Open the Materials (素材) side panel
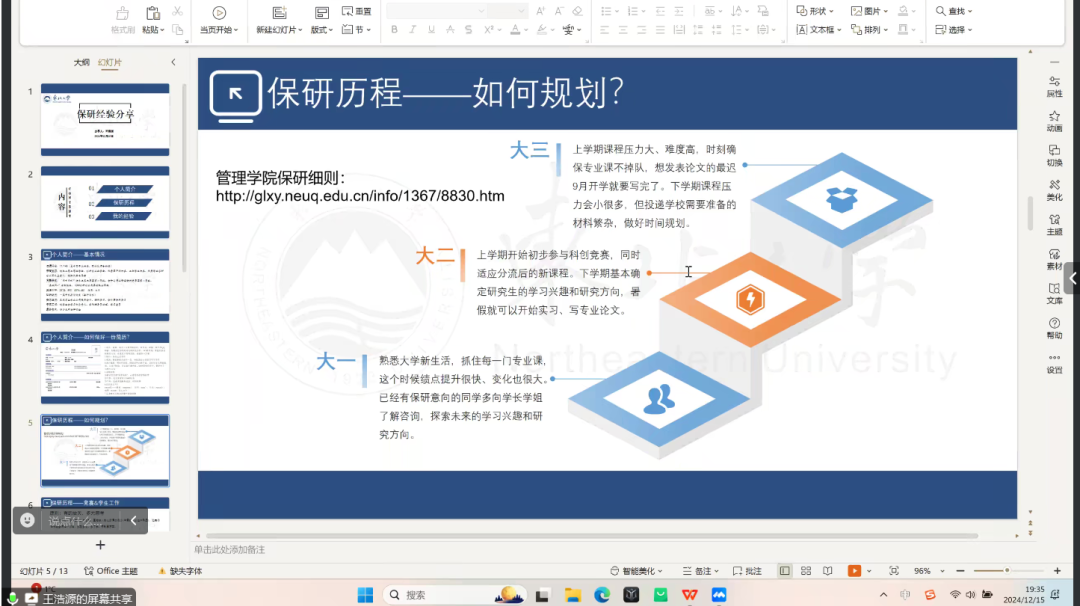Viewport: 1080px width, 606px height. (x=1054, y=260)
